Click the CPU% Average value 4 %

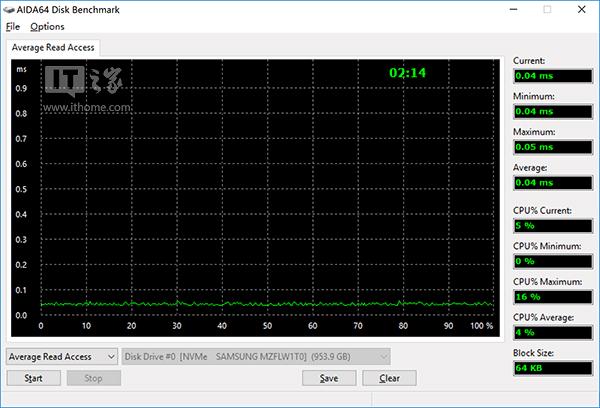click(x=553, y=332)
